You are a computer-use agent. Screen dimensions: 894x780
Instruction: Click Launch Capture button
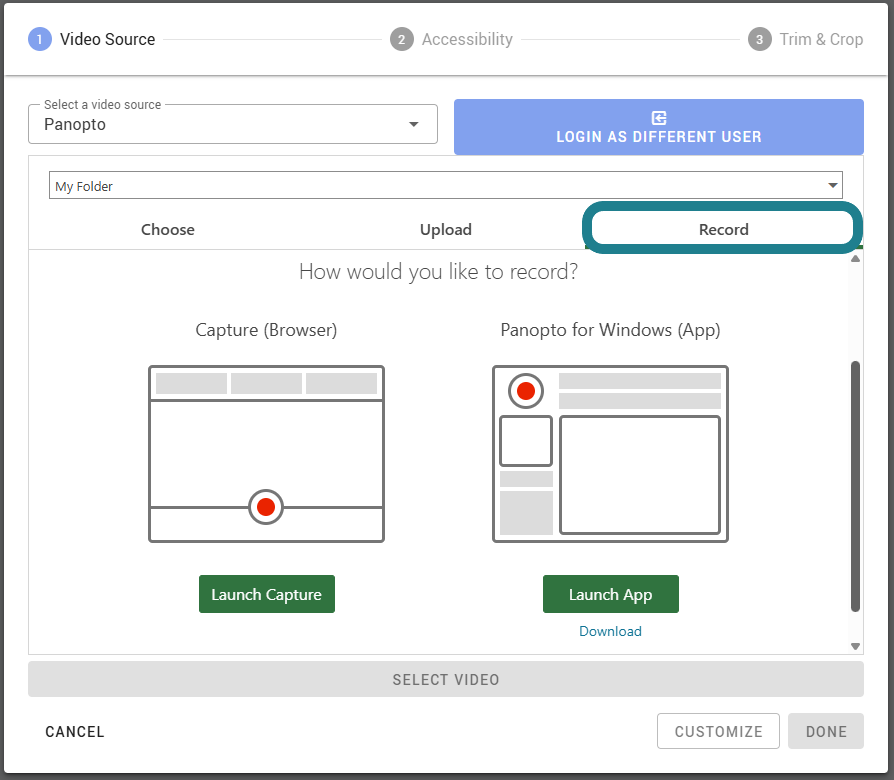(266, 594)
